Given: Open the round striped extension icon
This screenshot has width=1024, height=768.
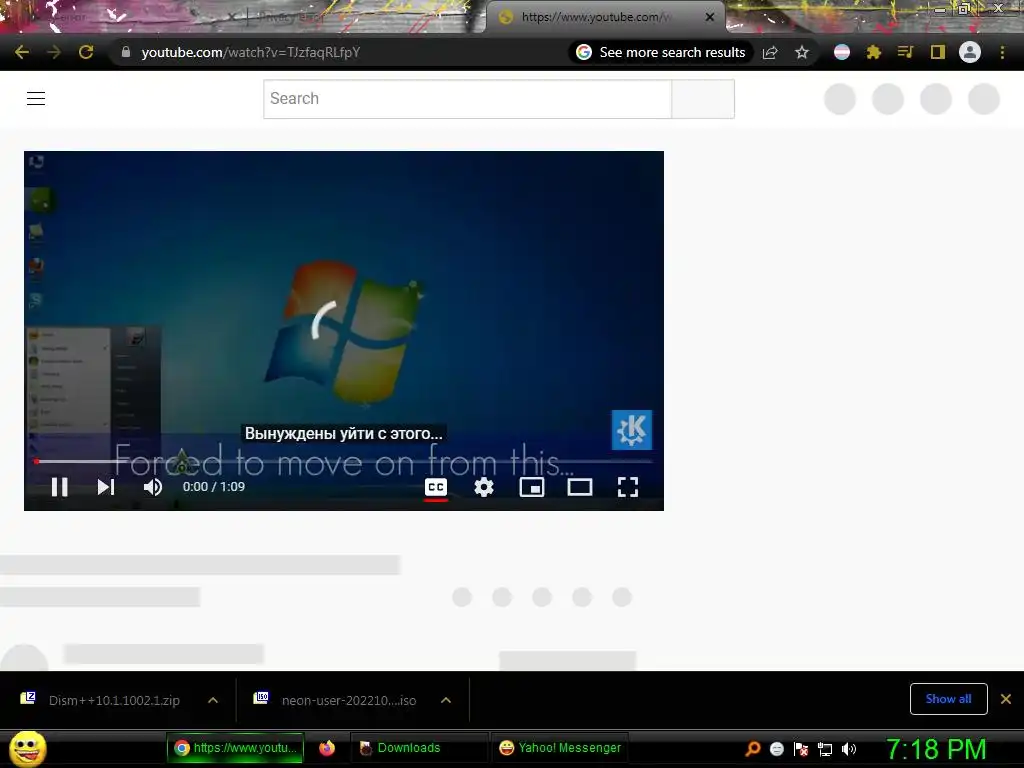Looking at the screenshot, I should coord(842,52).
